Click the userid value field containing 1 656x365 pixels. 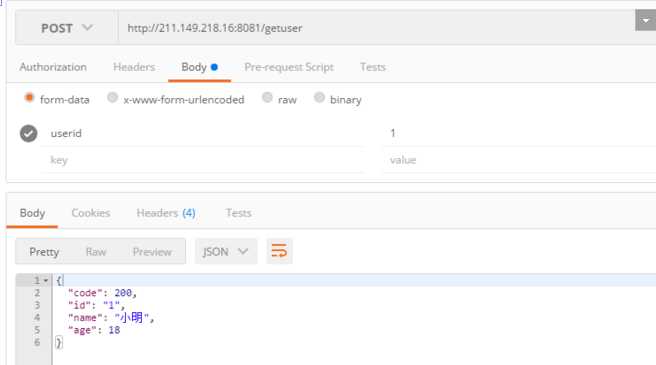point(520,134)
